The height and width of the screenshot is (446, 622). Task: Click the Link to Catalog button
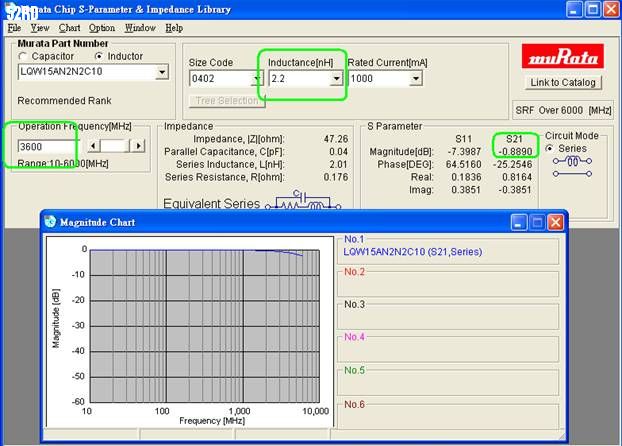click(x=563, y=83)
